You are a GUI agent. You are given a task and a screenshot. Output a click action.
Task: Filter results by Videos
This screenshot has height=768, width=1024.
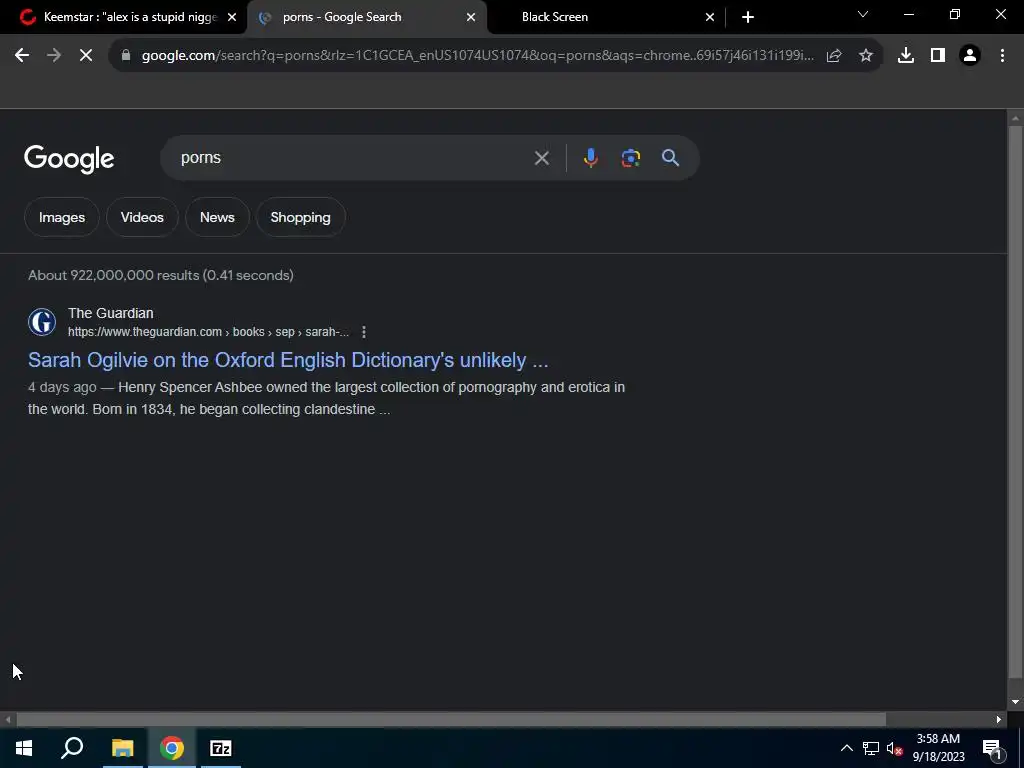coord(142,217)
